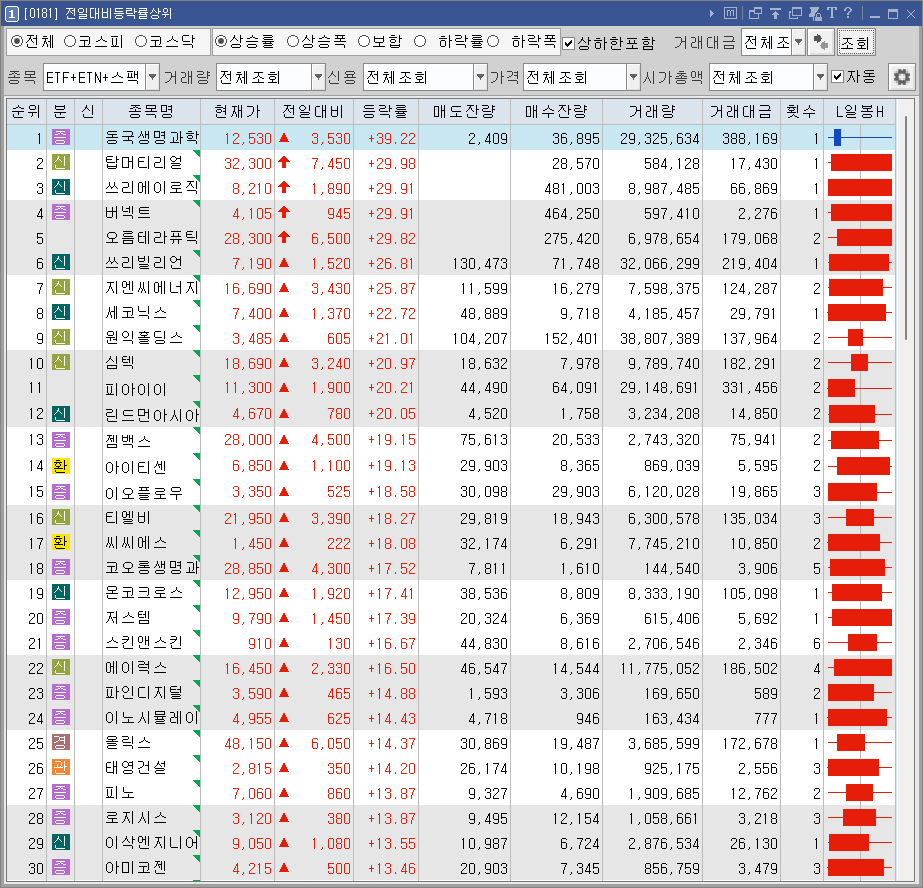Click the T font size icon
This screenshot has height=888, width=923.
pyautogui.click(x=832, y=13)
